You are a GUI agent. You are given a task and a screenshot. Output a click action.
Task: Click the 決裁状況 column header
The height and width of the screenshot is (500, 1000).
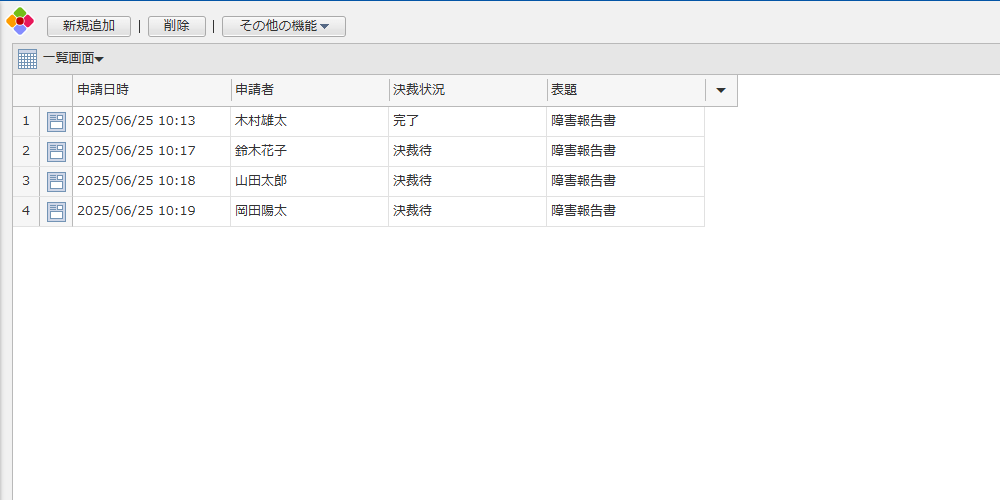point(467,90)
